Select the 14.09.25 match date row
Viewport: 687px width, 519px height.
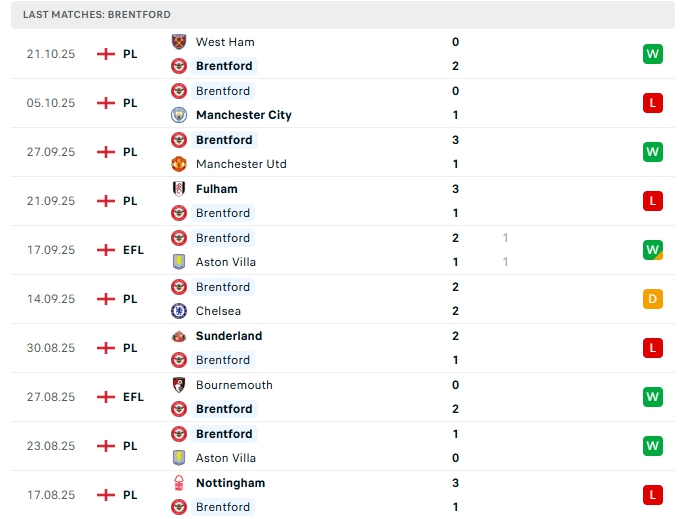51,299
